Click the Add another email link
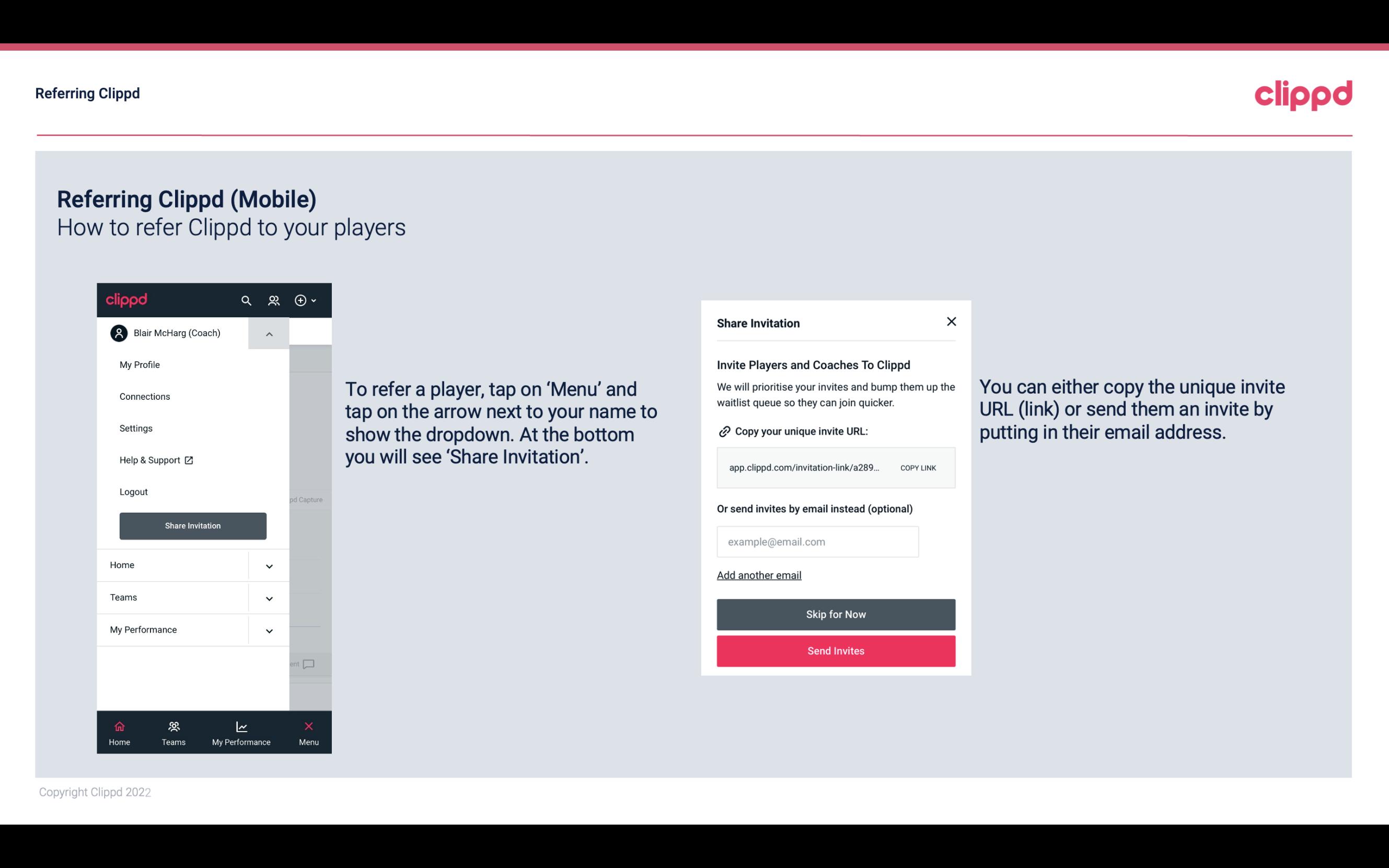The image size is (1389, 868). click(759, 575)
